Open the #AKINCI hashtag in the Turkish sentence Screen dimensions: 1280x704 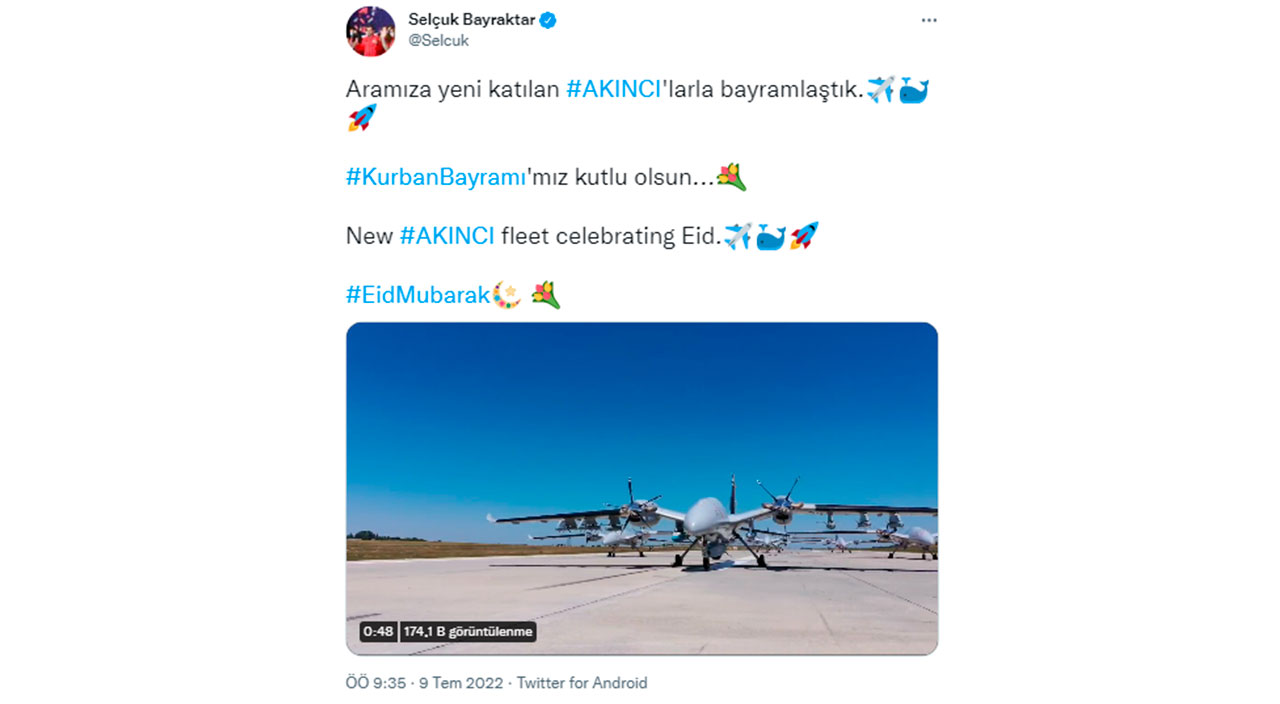(614, 89)
